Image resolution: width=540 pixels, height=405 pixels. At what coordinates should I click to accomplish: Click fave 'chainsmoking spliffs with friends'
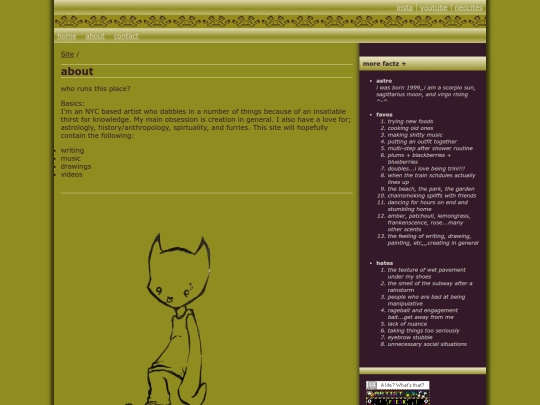pyautogui.click(x=432, y=196)
